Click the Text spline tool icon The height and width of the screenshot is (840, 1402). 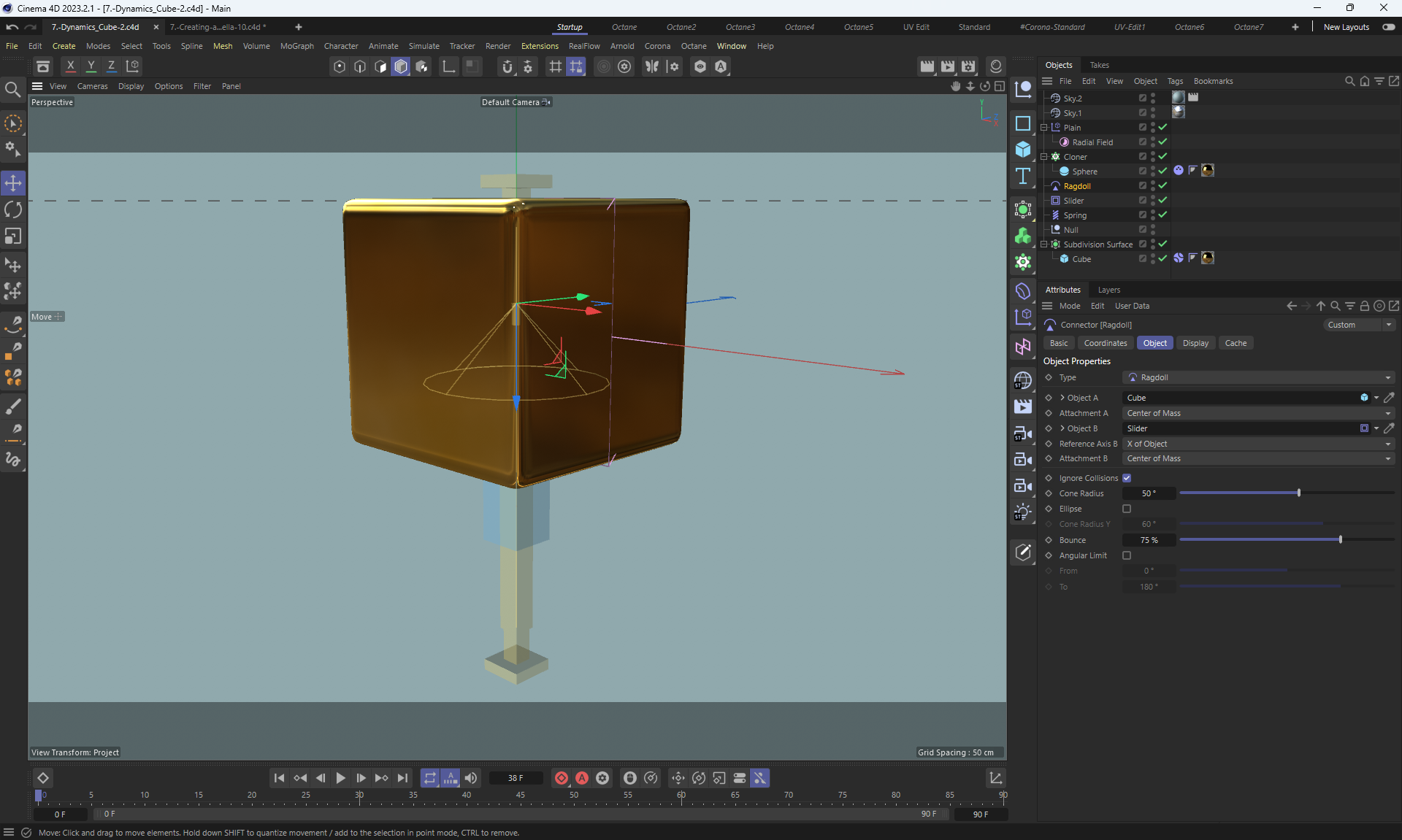click(1023, 176)
